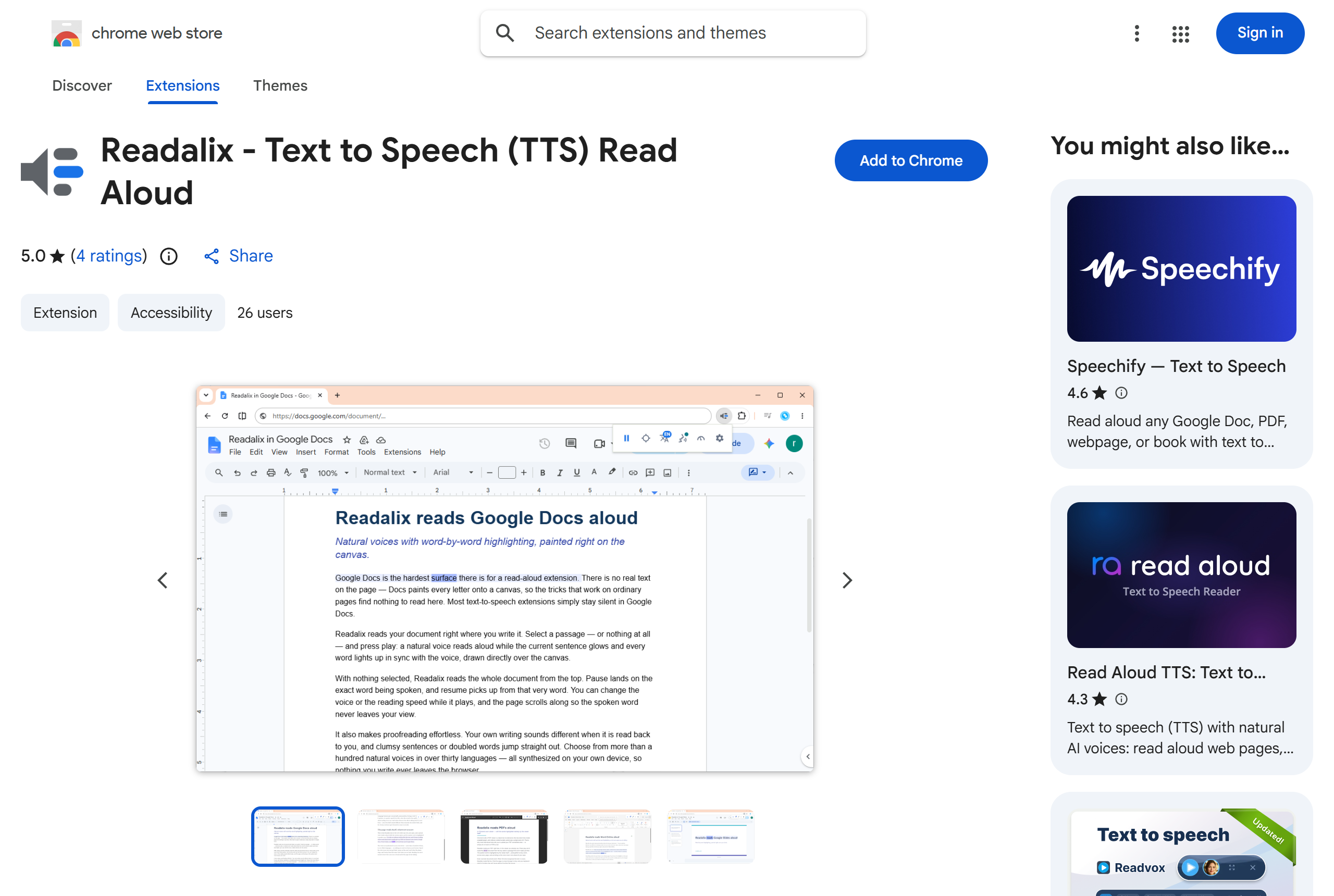Select the dark PDF screenshot thumbnail
1334x896 pixels.
[503, 836]
